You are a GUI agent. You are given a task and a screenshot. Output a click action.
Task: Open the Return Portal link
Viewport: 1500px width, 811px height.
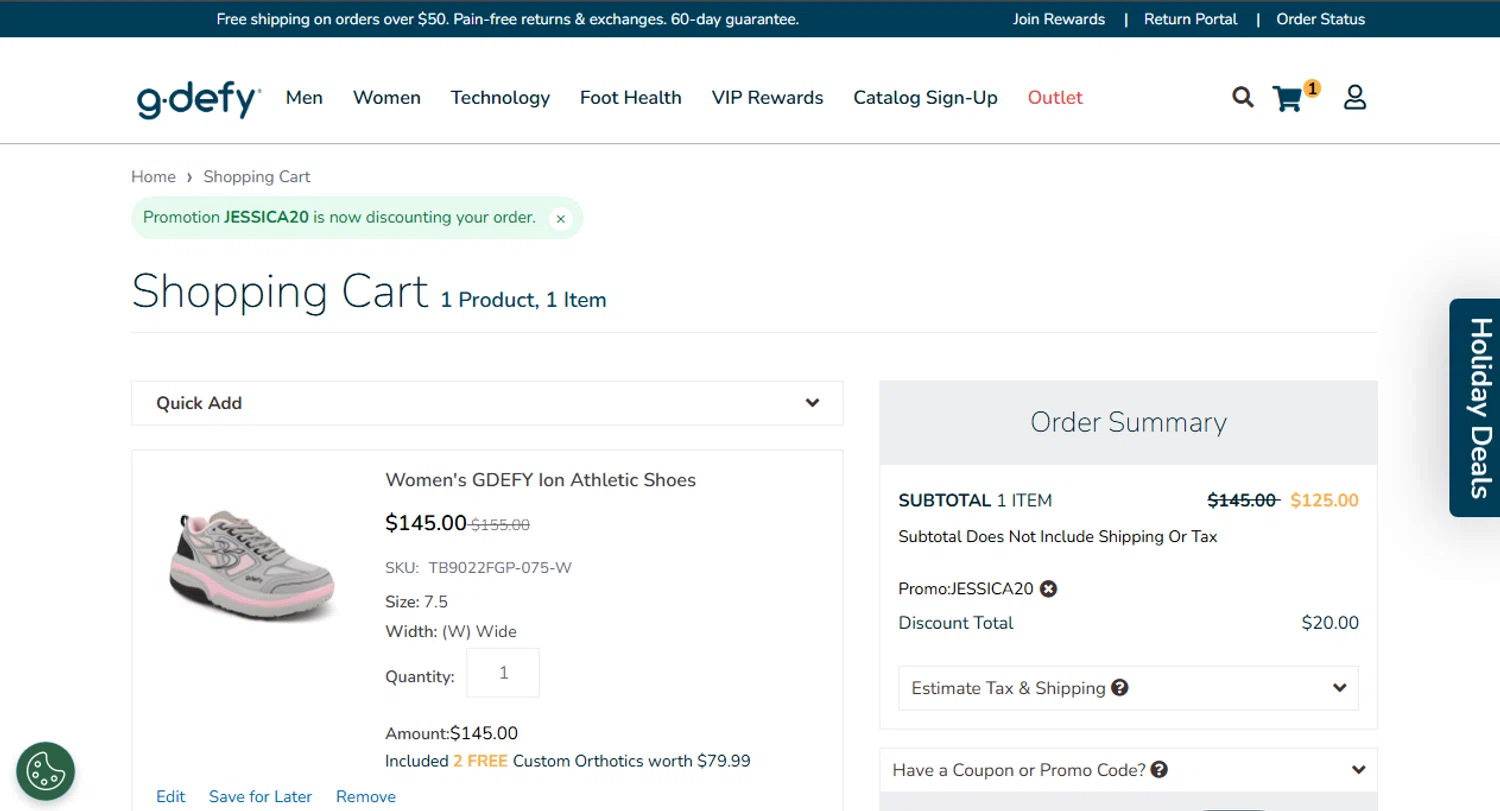click(1190, 19)
